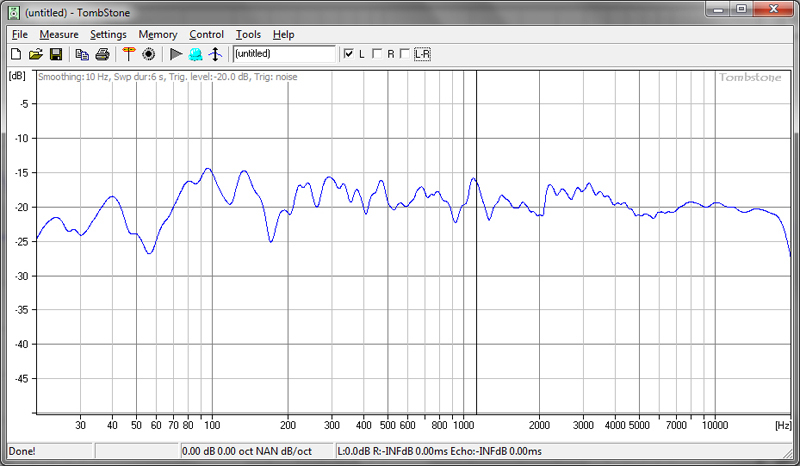The image size is (800, 466).
Task: Enable the R channel checkbox
Action: click(377, 54)
